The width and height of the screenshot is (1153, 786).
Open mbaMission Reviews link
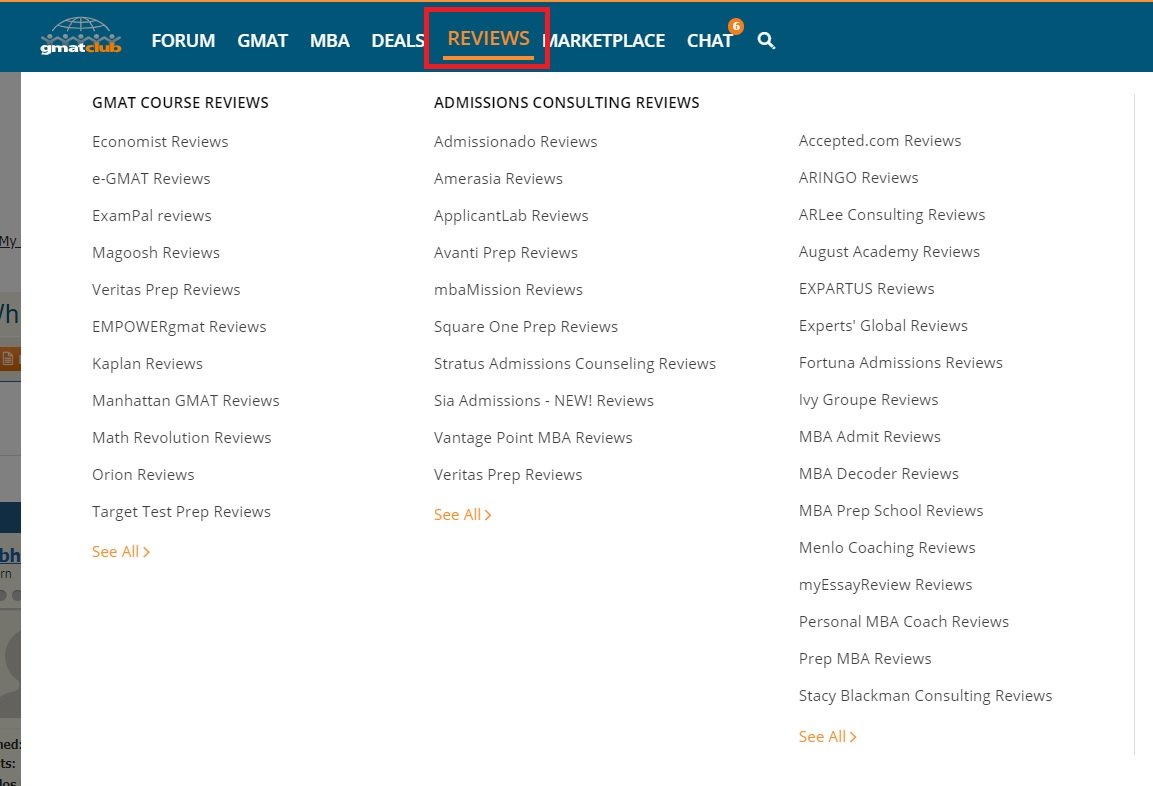click(508, 290)
